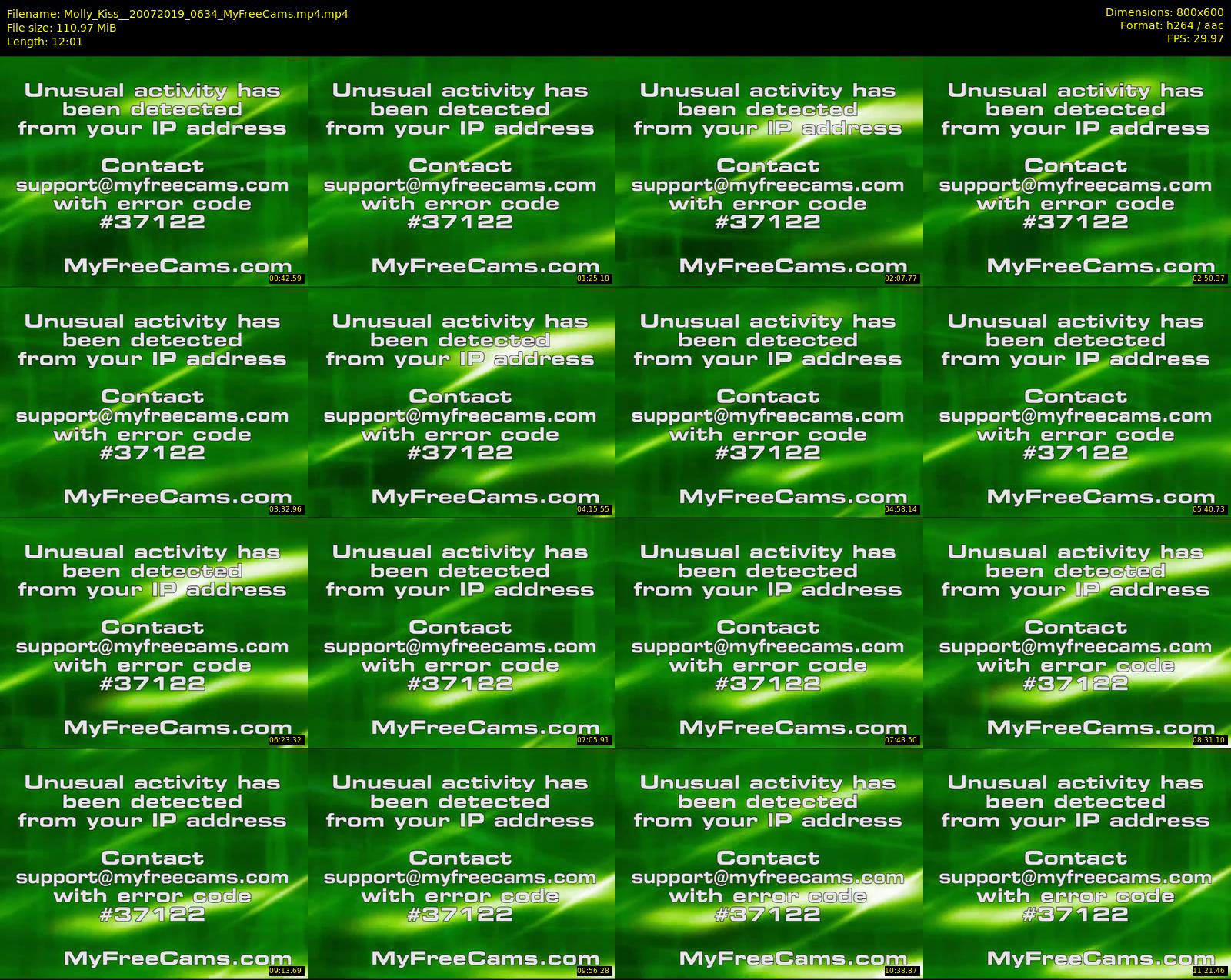Choose the thumbnail frame at 07:48.50

(769, 632)
